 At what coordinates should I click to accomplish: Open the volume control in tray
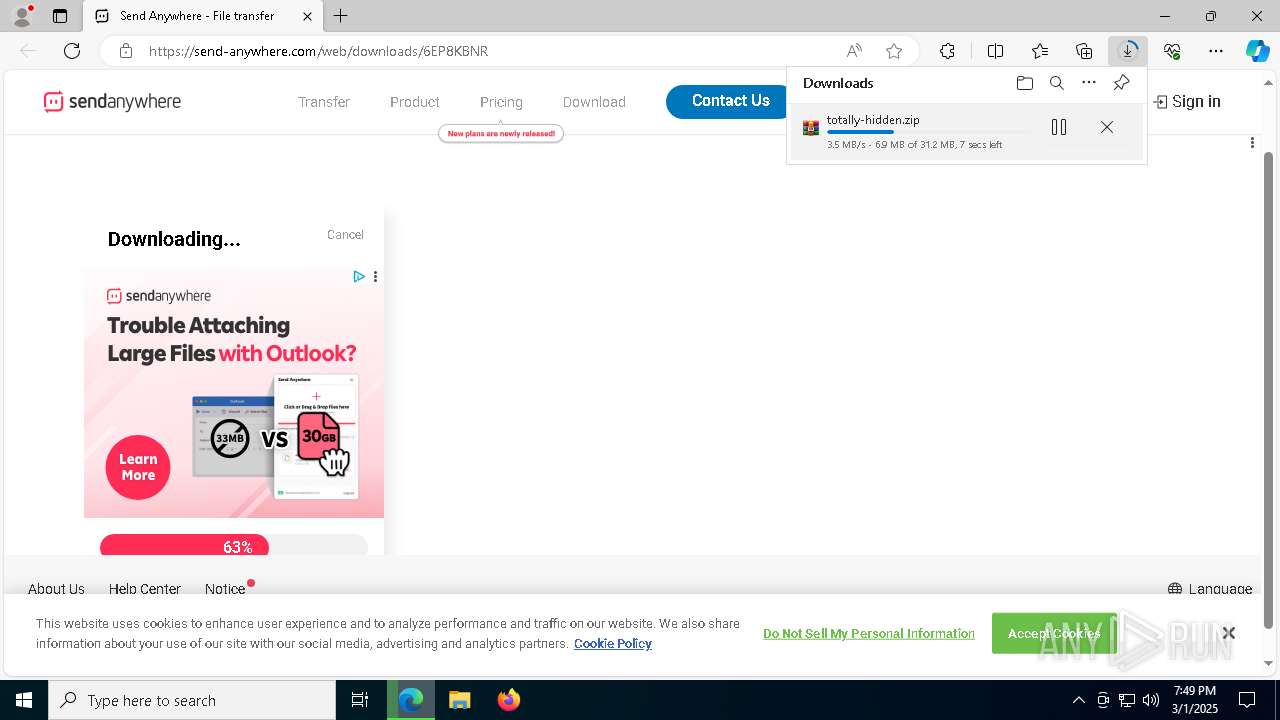click(1151, 700)
